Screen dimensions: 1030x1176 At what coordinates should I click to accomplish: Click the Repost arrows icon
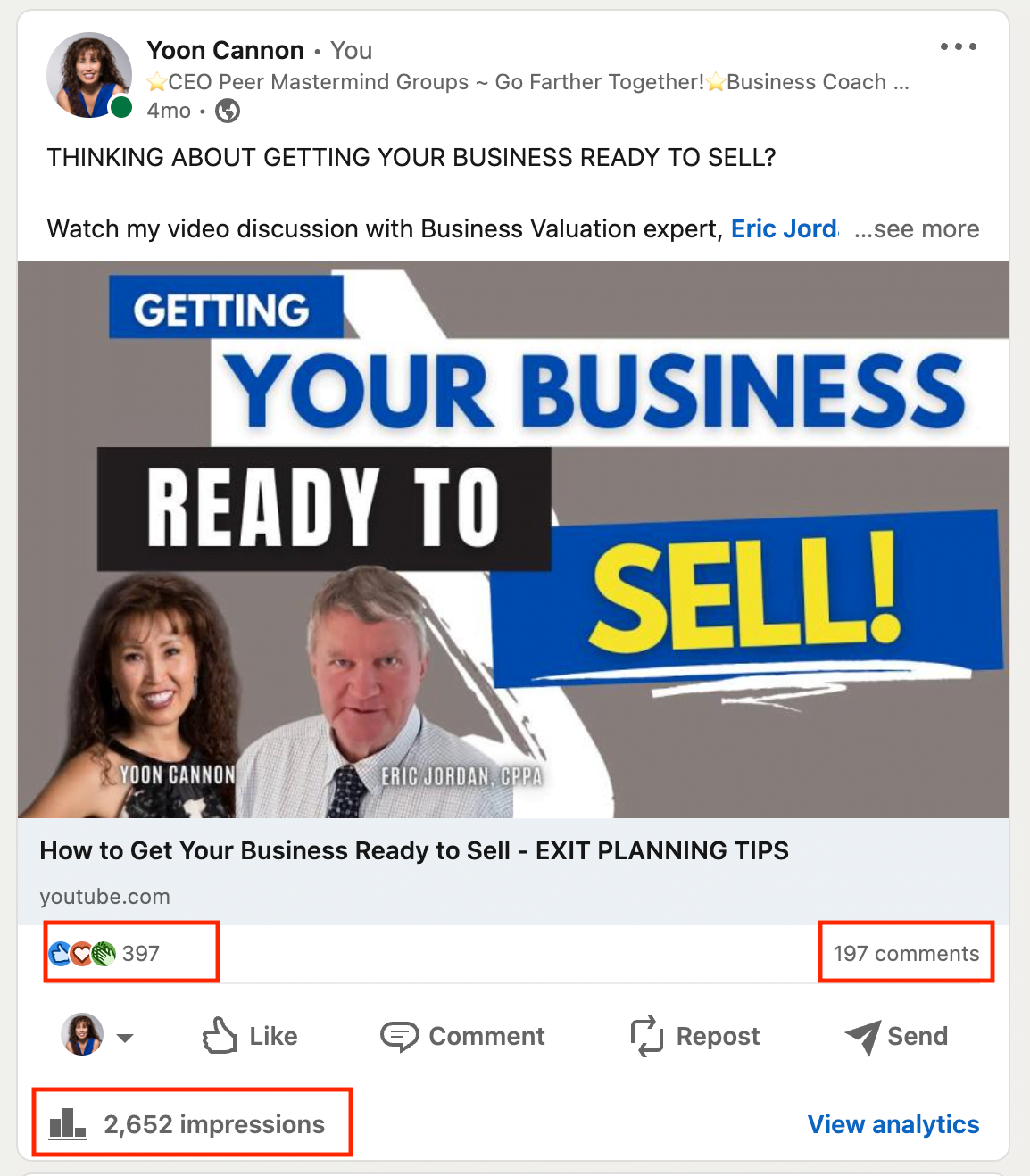(647, 1036)
